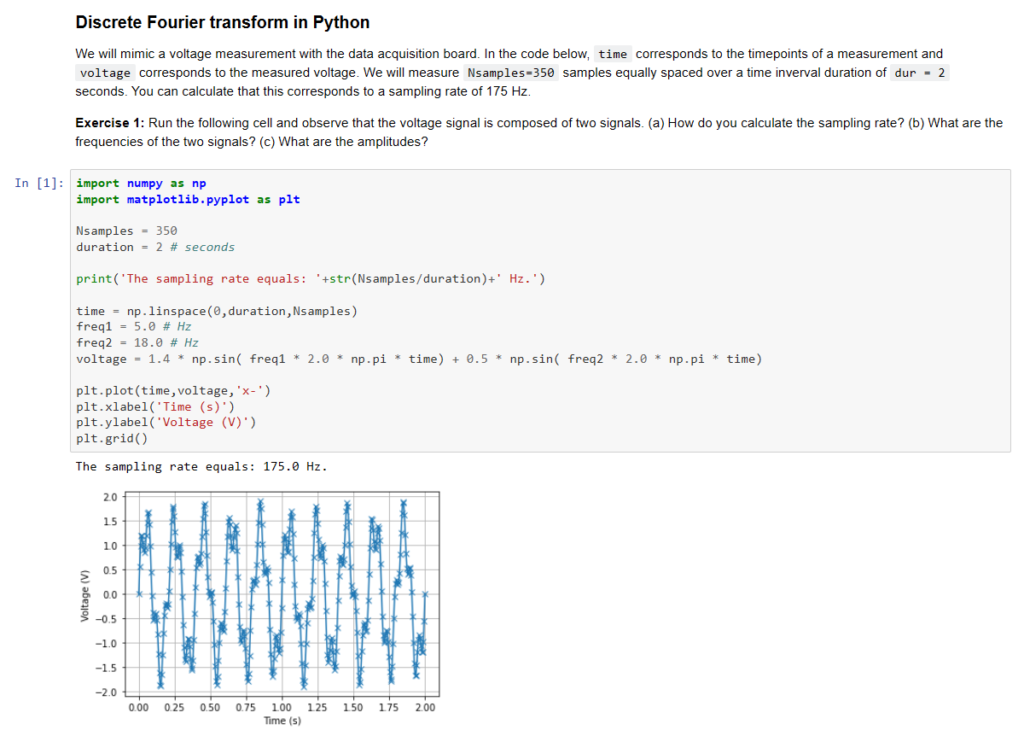Viewport: 1024px width, 736px height.
Task: Click the np.linspace time definition line
Action: point(216,311)
